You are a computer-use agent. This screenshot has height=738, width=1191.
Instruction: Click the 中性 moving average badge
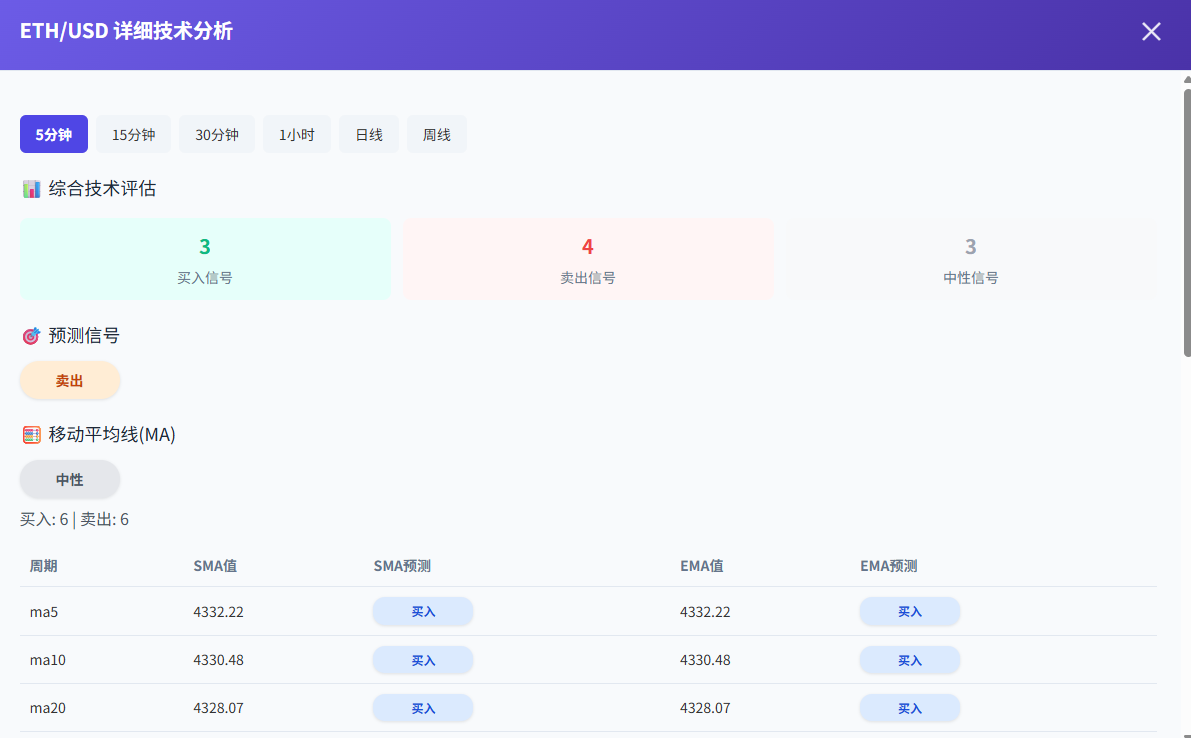pos(70,480)
